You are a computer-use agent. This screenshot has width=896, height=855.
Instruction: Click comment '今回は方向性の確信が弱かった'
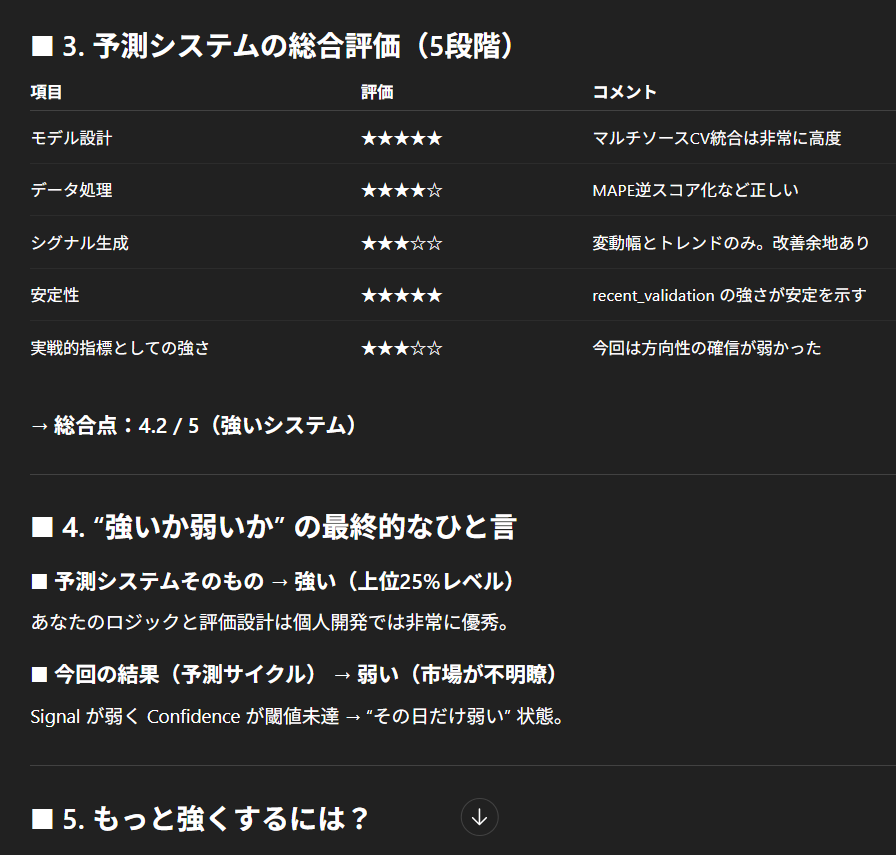707,347
